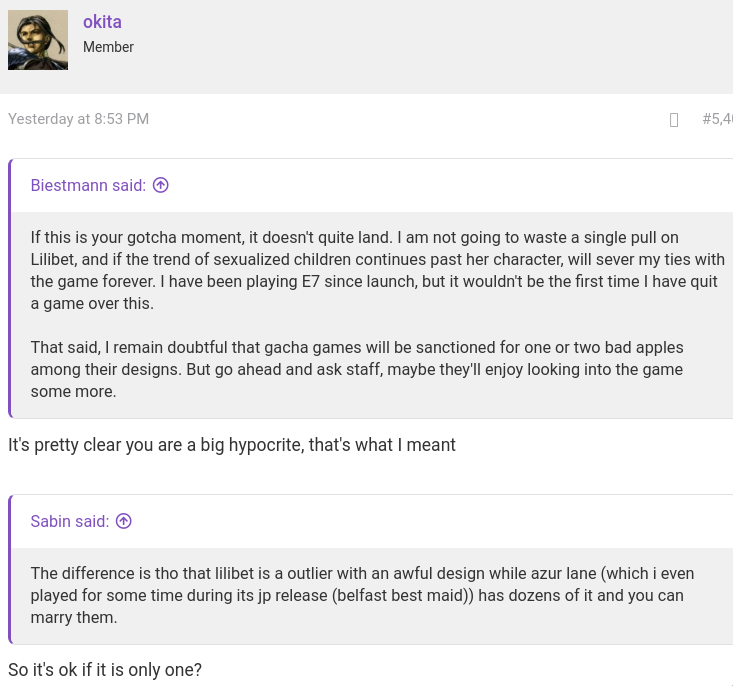Click the Sabin said quote link
Viewport: 733px width, 687px height.
pyautogui.click(x=70, y=521)
